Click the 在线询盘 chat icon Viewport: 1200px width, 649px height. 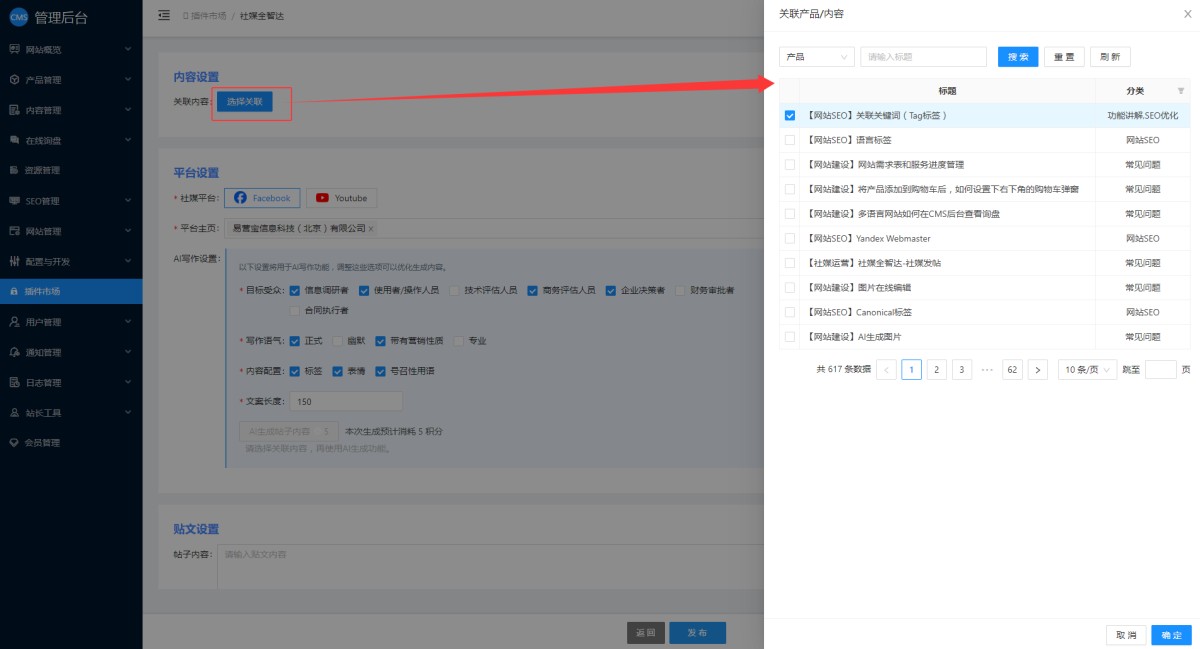point(14,140)
